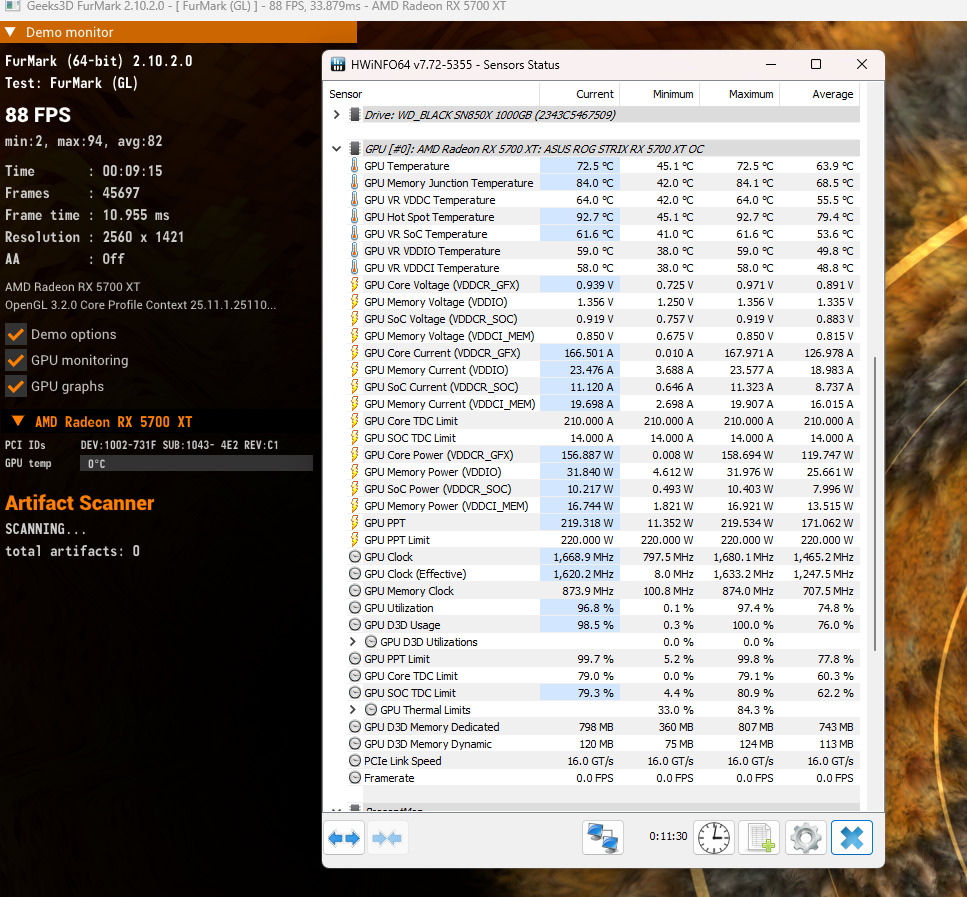Select the GPU Temperature row label

tap(406, 166)
